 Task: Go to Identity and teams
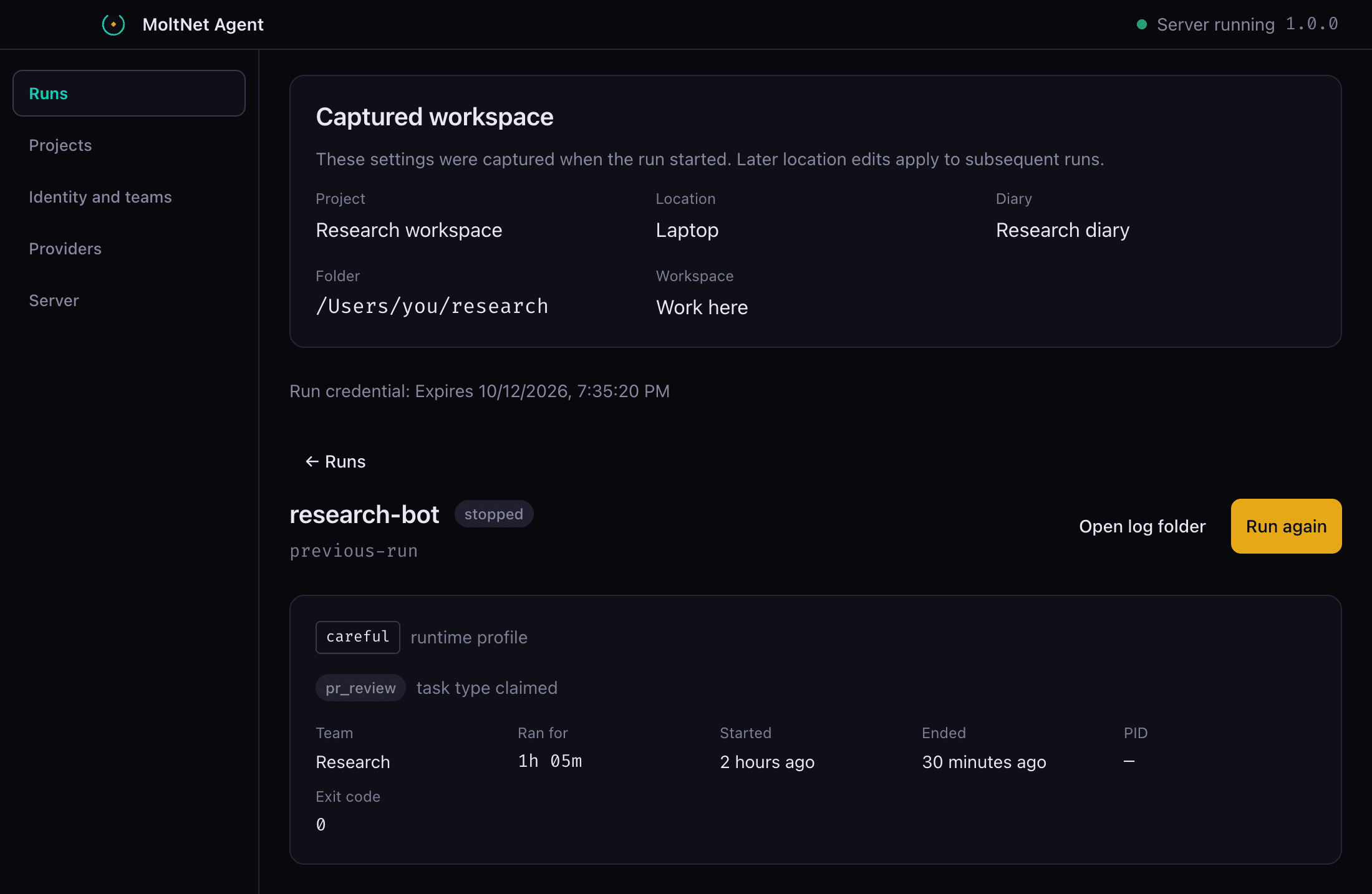point(129,197)
